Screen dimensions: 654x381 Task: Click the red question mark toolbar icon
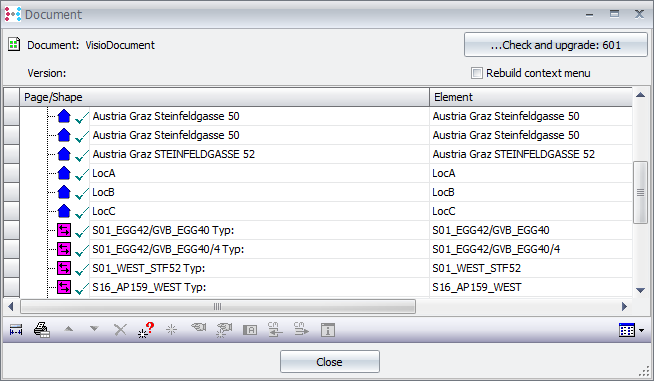tap(146, 330)
